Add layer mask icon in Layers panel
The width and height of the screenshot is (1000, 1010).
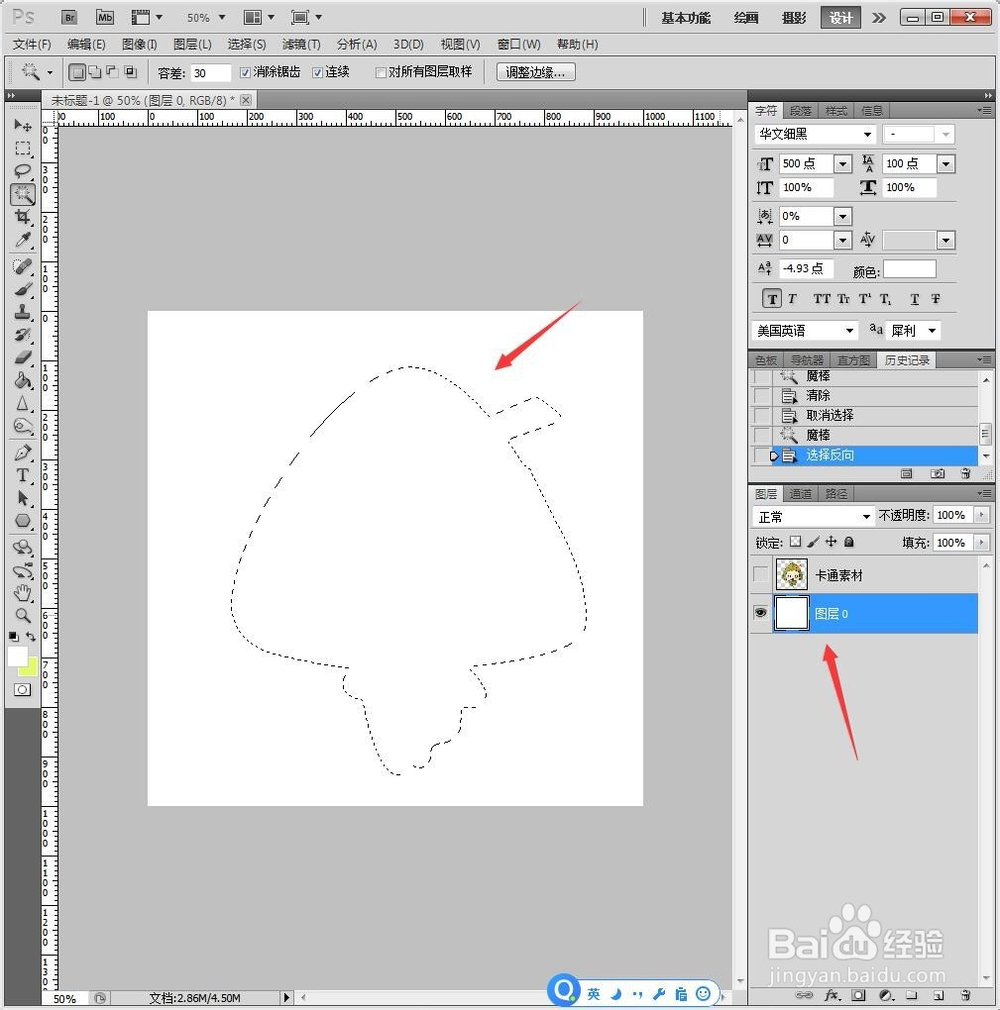click(858, 995)
